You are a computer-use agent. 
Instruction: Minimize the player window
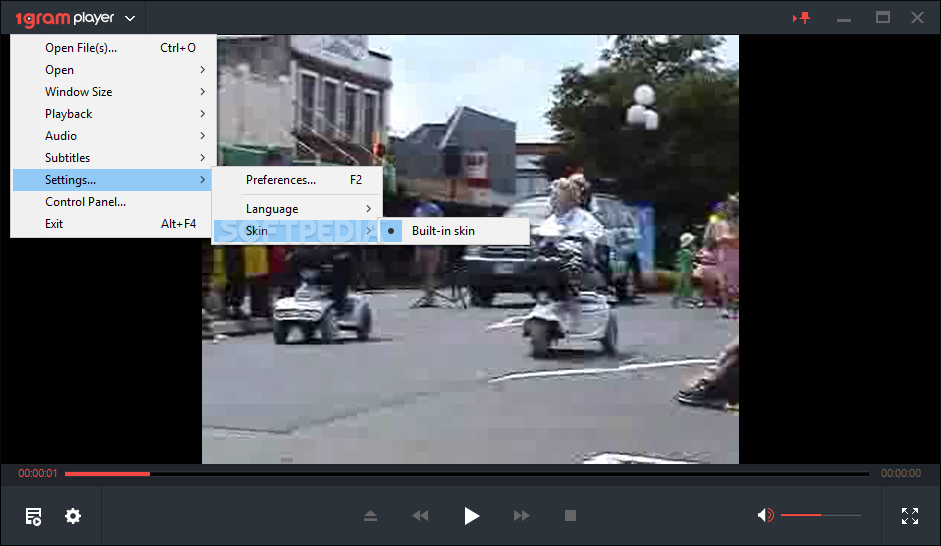point(844,20)
